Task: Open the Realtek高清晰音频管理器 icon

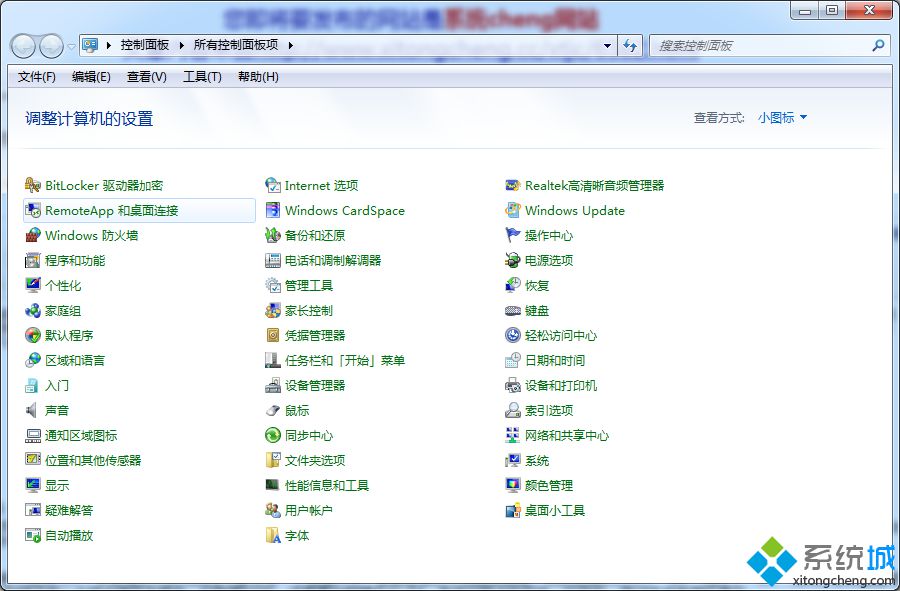Action: (513, 185)
